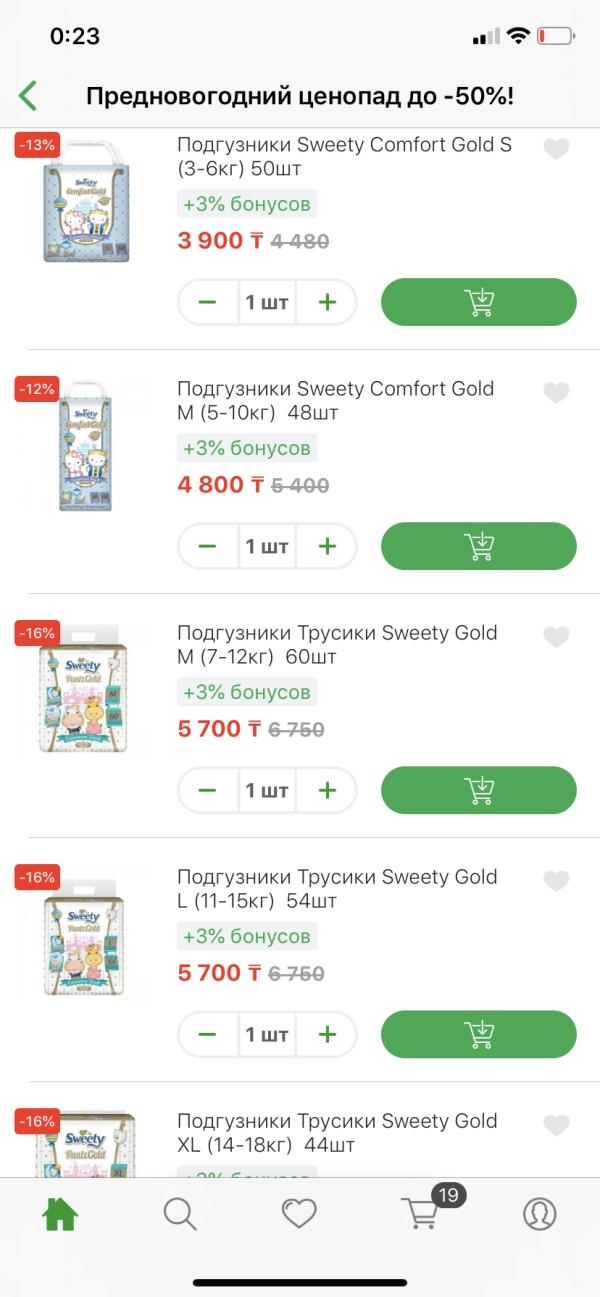Add Sweety Comfort Gold S to cart
The width and height of the screenshot is (600, 1297).
(479, 302)
